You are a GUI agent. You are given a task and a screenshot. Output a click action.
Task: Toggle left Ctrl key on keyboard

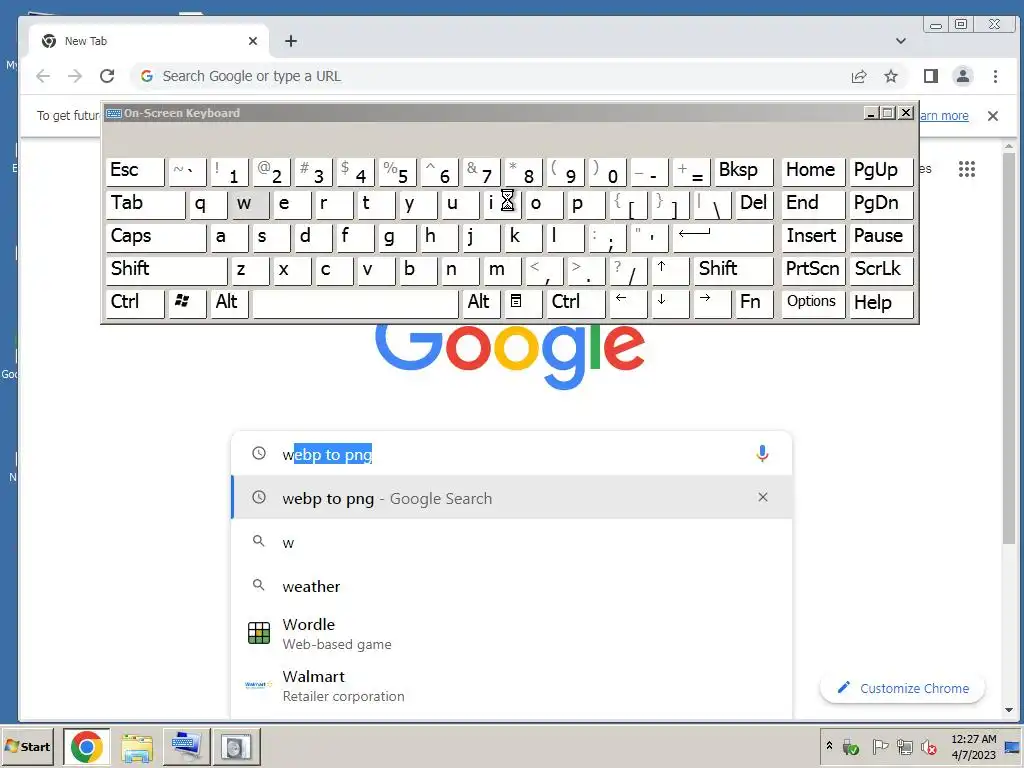(x=135, y=302)
